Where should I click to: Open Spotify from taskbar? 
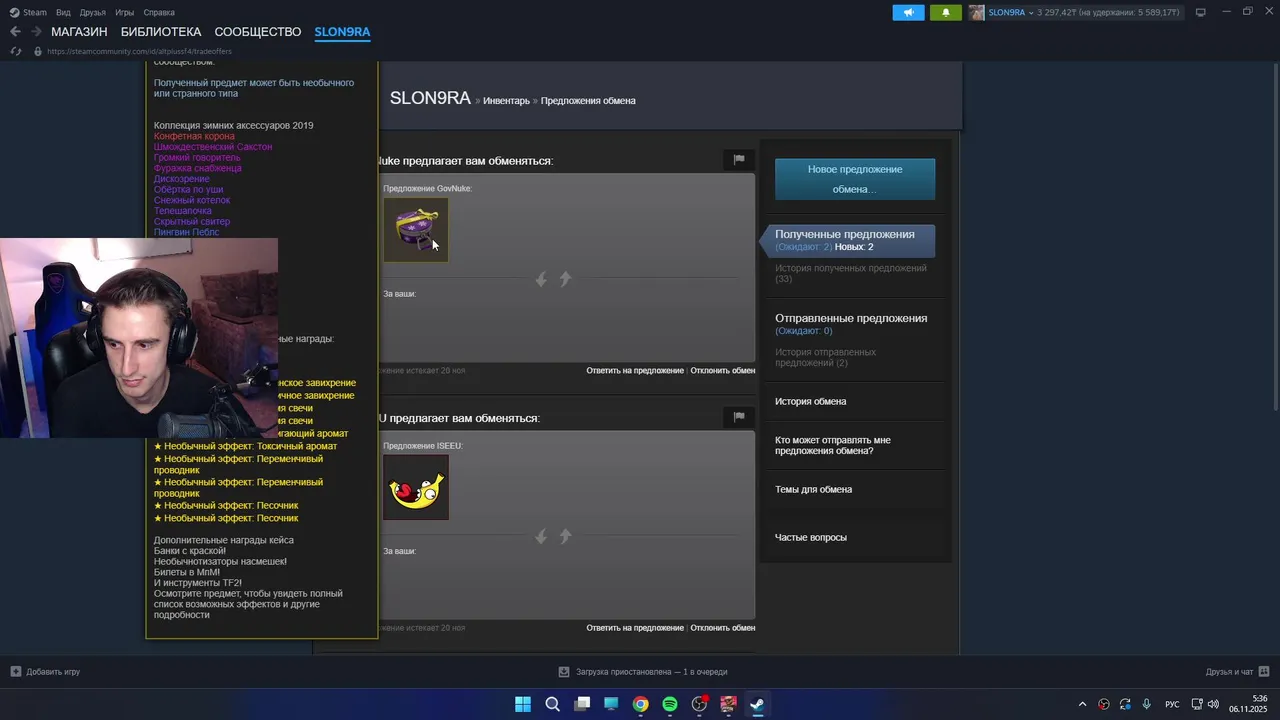[x=670, y=704]
